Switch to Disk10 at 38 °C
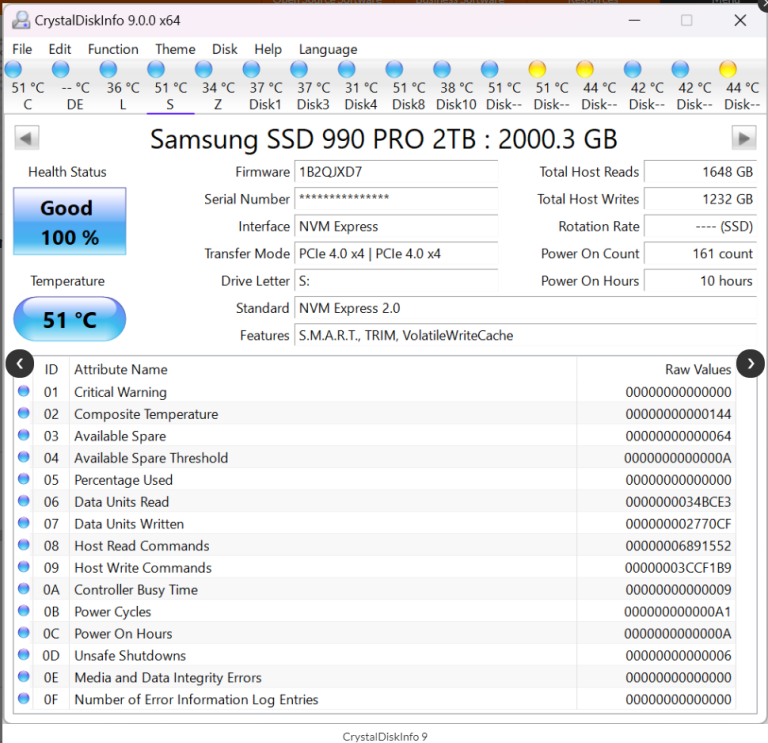The height and width of the screenshot is (743, 768). 442,69
